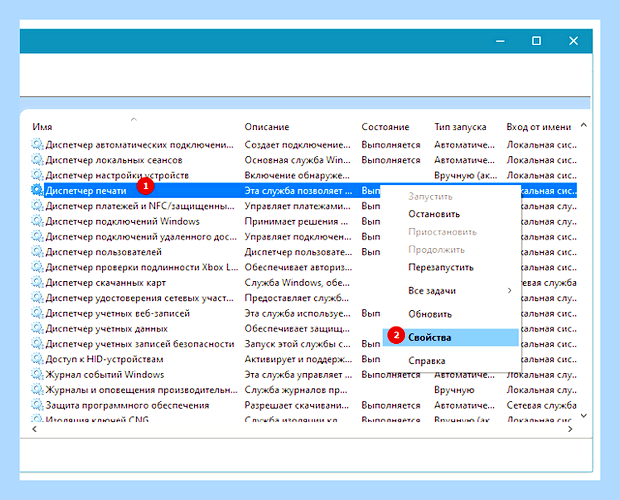Viewport: 620px width, 500px height.
Task: Click gear icon of Журнал событий Windows
Action: click(x=37, y=374)
